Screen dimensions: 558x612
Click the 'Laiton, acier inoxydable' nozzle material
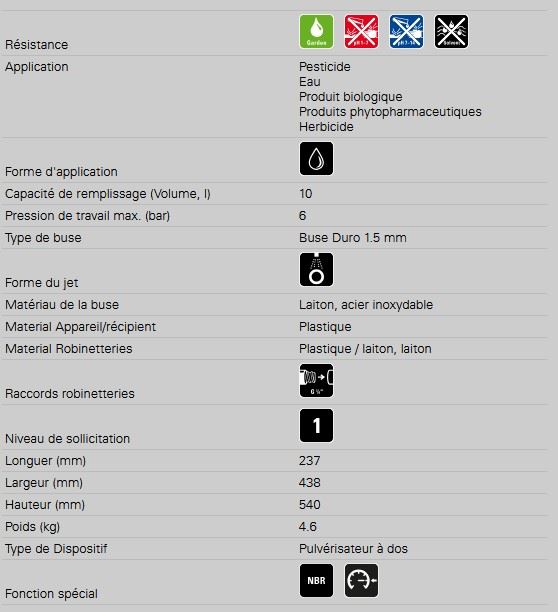[x=366, y=305]
